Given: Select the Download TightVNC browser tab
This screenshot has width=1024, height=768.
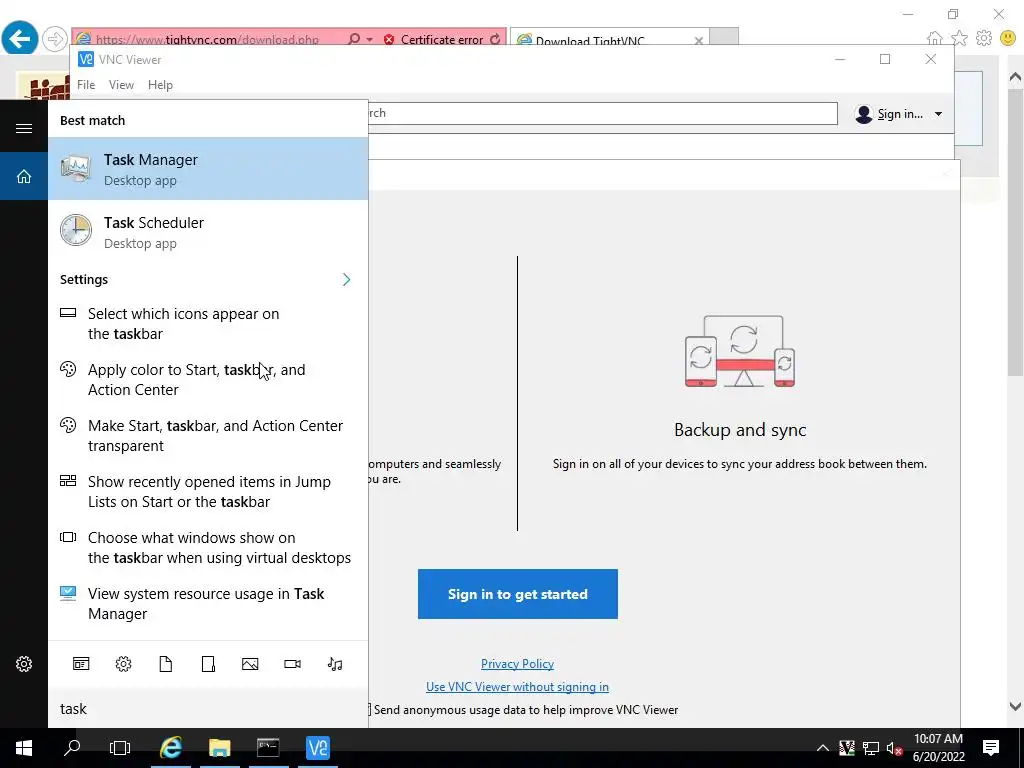Looking at the screenshot, I should [x=600, y=39].
